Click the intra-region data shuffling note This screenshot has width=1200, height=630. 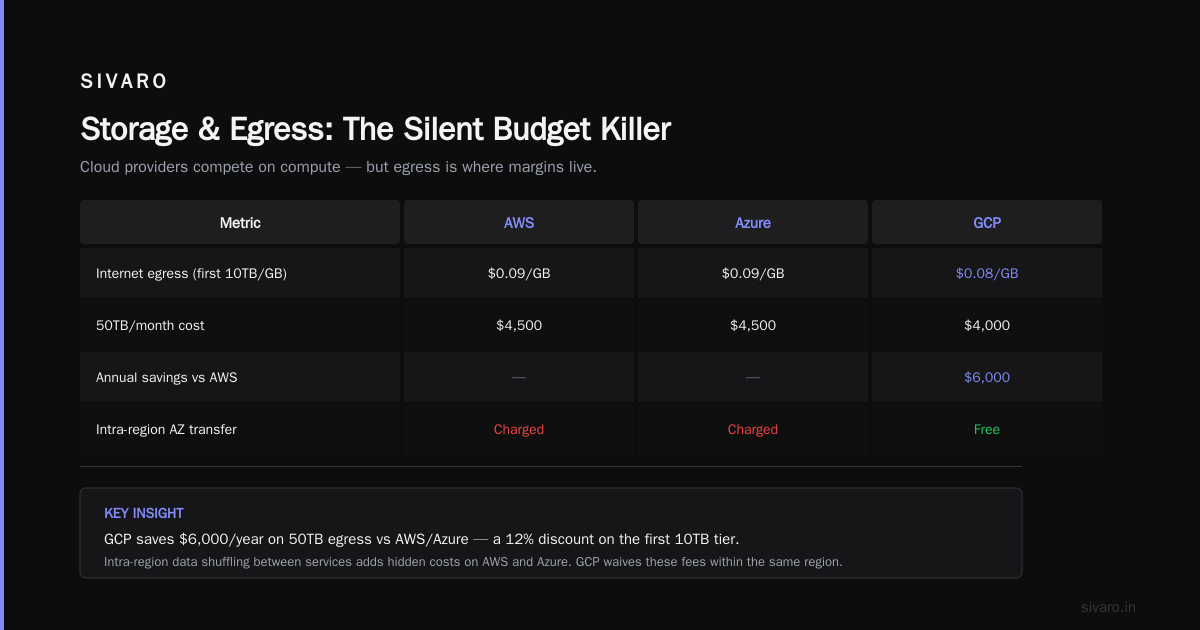(x=473, y=561)
